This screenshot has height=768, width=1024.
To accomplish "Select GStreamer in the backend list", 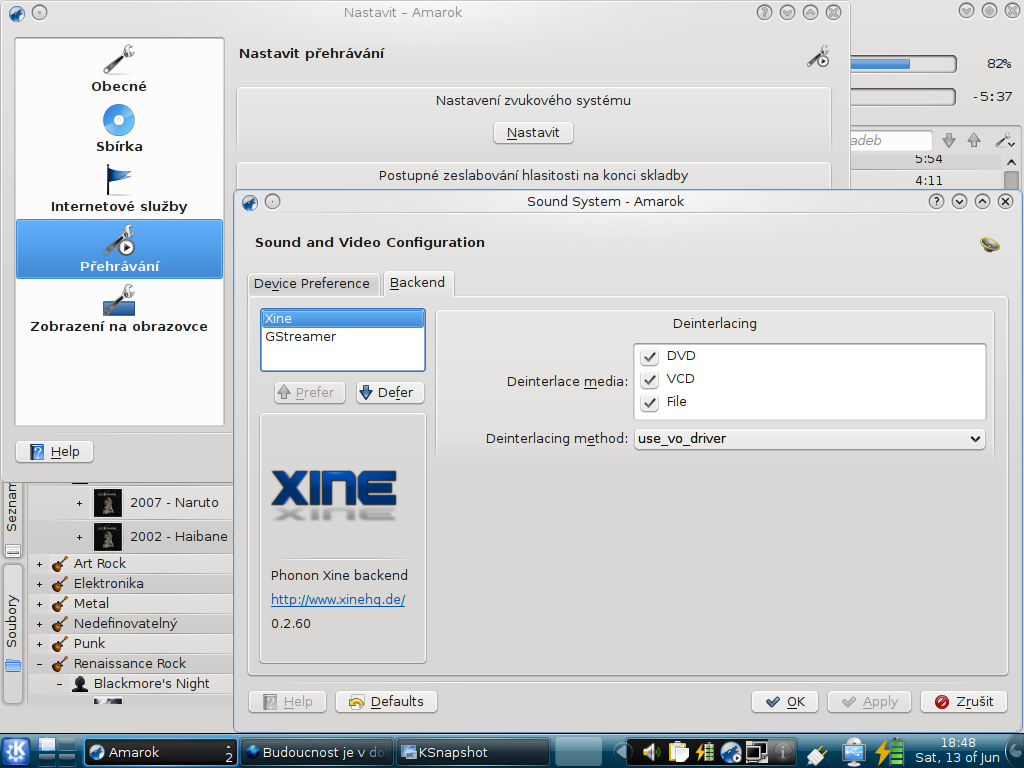I will pos(343,337).
